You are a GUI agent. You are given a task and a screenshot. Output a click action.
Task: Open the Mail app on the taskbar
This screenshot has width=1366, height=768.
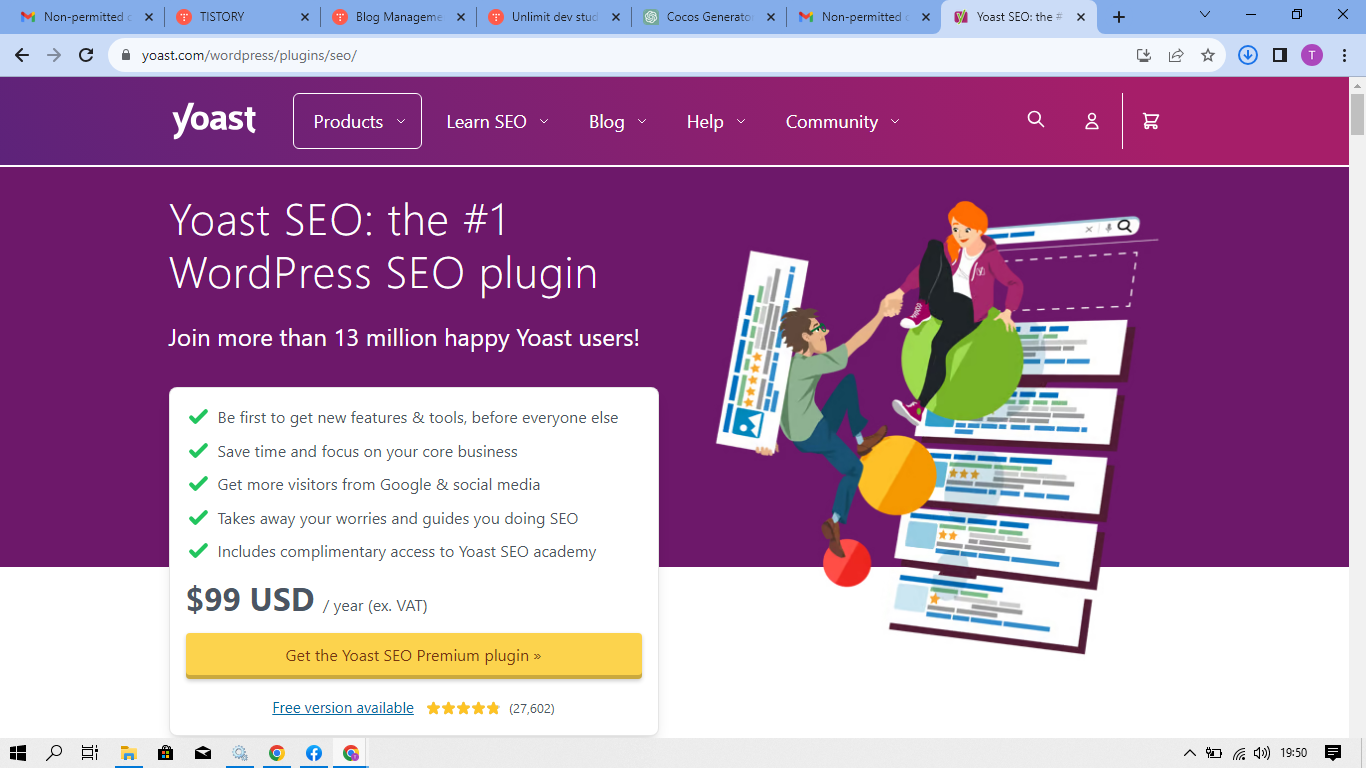[202, 753]
